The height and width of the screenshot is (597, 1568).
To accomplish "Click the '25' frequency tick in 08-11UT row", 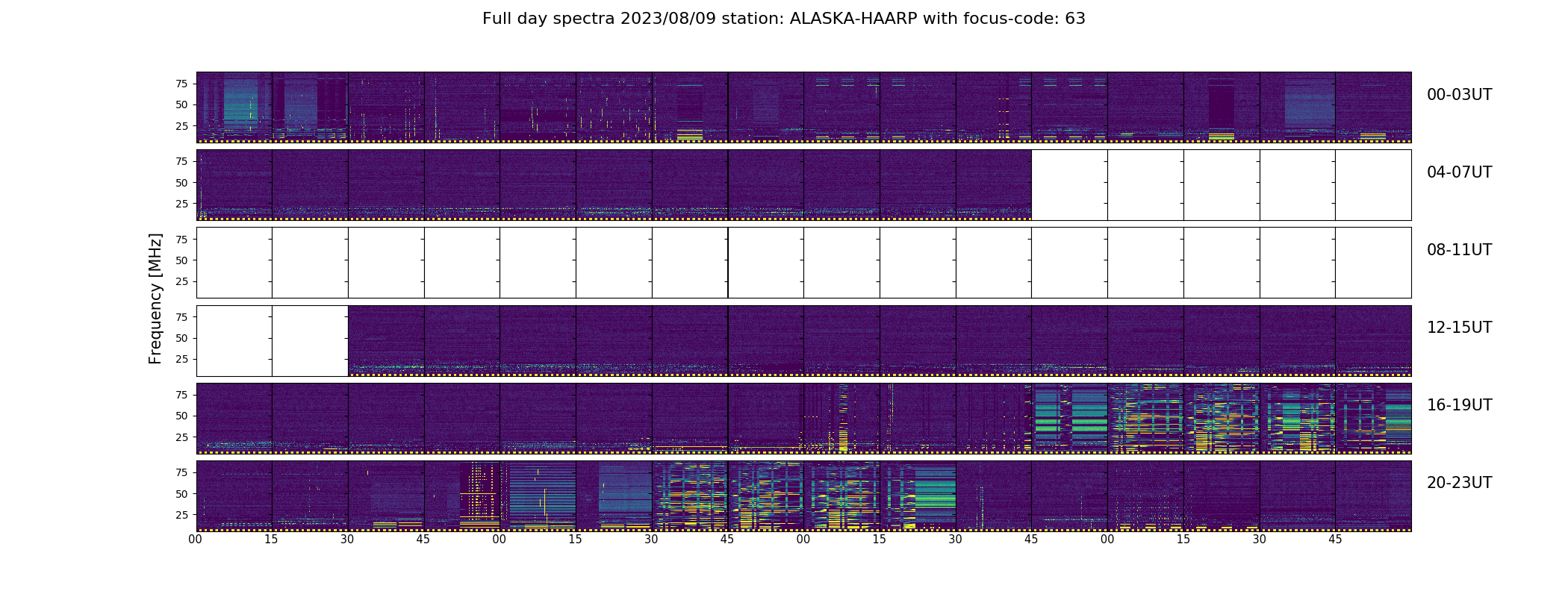I will click(x=181, y=281).
